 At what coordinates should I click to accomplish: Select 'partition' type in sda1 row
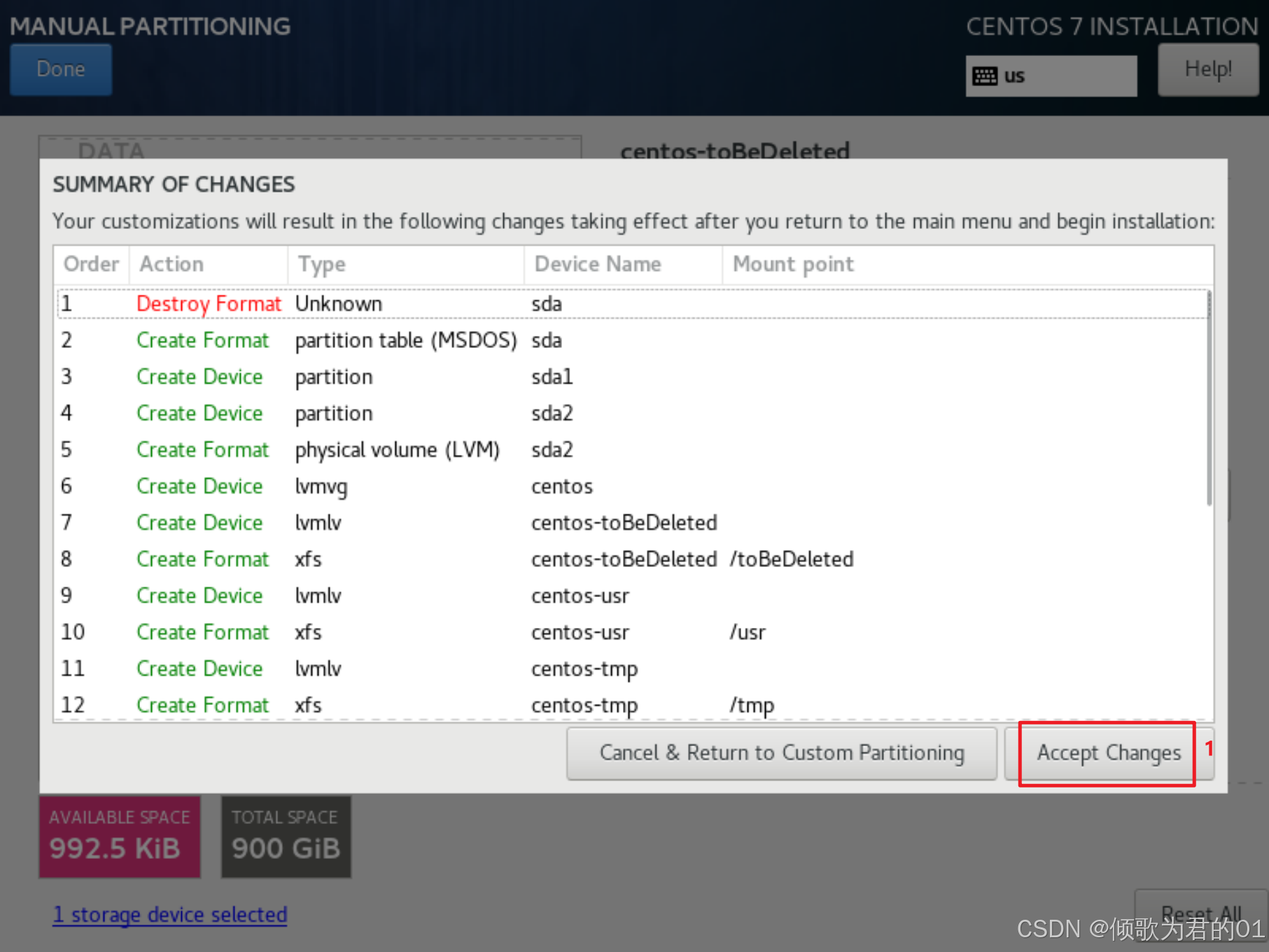click(334, 377)
